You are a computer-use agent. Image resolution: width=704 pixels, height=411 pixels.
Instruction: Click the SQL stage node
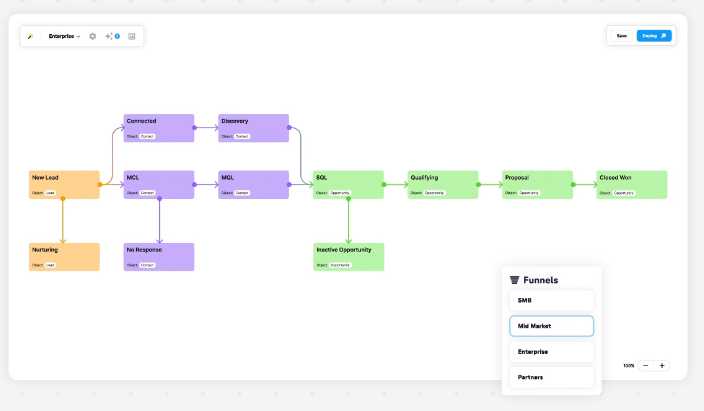coord(348,184)
